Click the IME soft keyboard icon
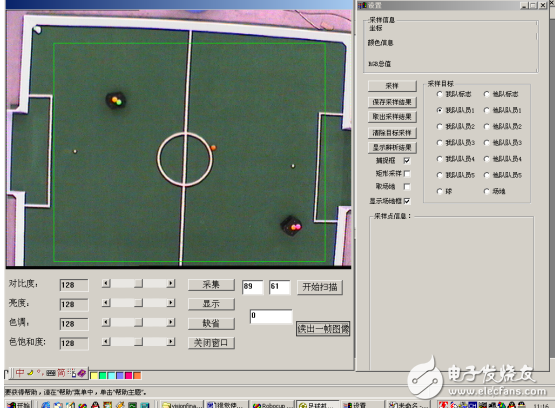This screenshot has height=408, width=555. 51,373
